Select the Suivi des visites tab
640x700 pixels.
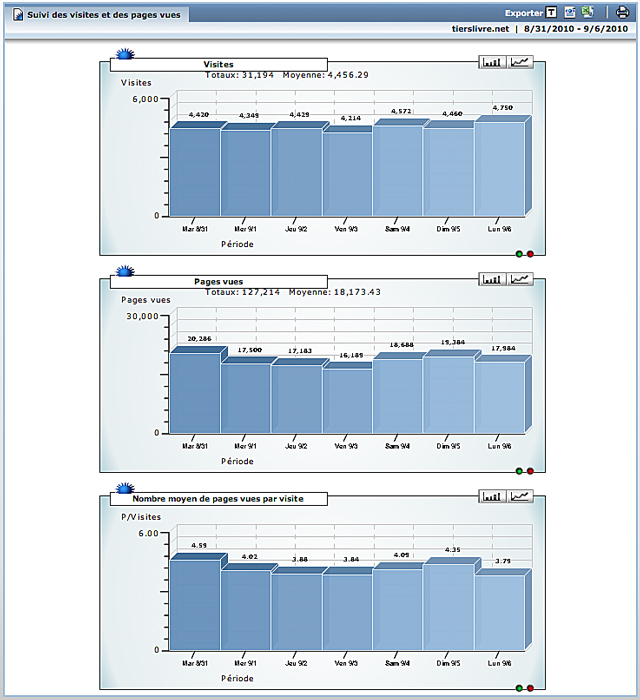(x=97, y=15)
